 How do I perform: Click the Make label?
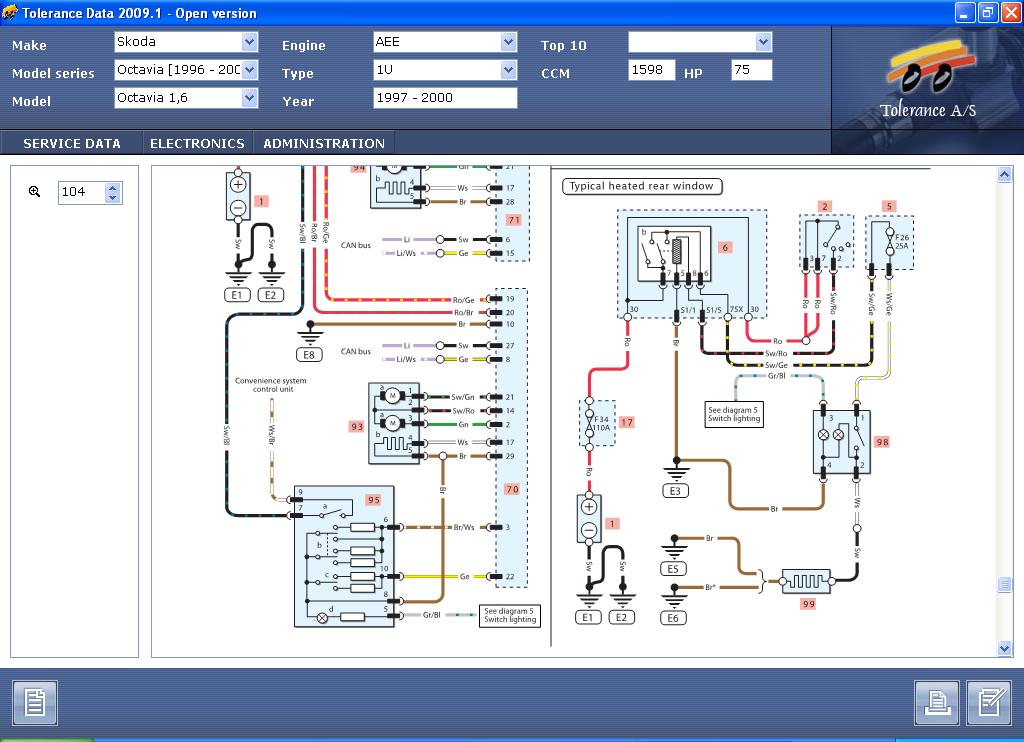click(29, 45)
